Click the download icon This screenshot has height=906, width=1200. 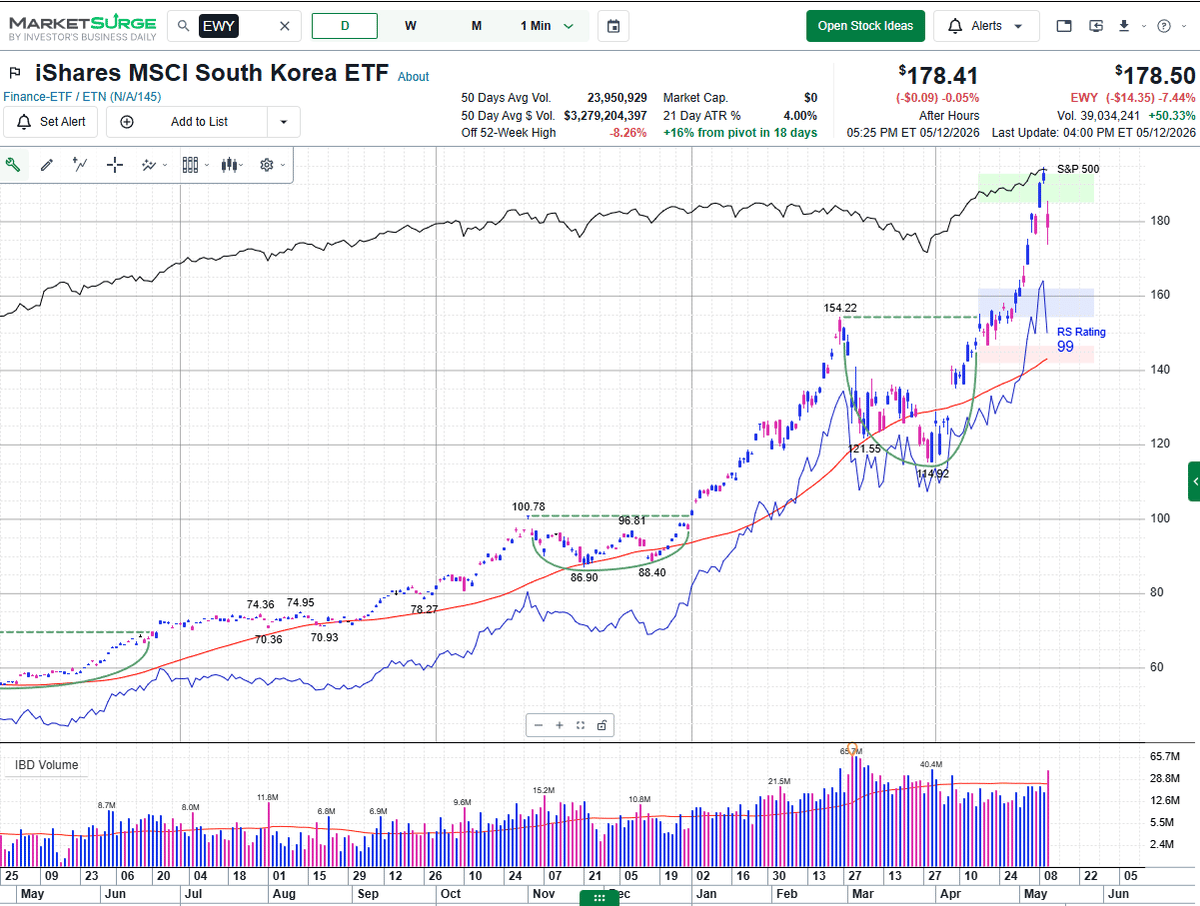[x=1124, y=26]
